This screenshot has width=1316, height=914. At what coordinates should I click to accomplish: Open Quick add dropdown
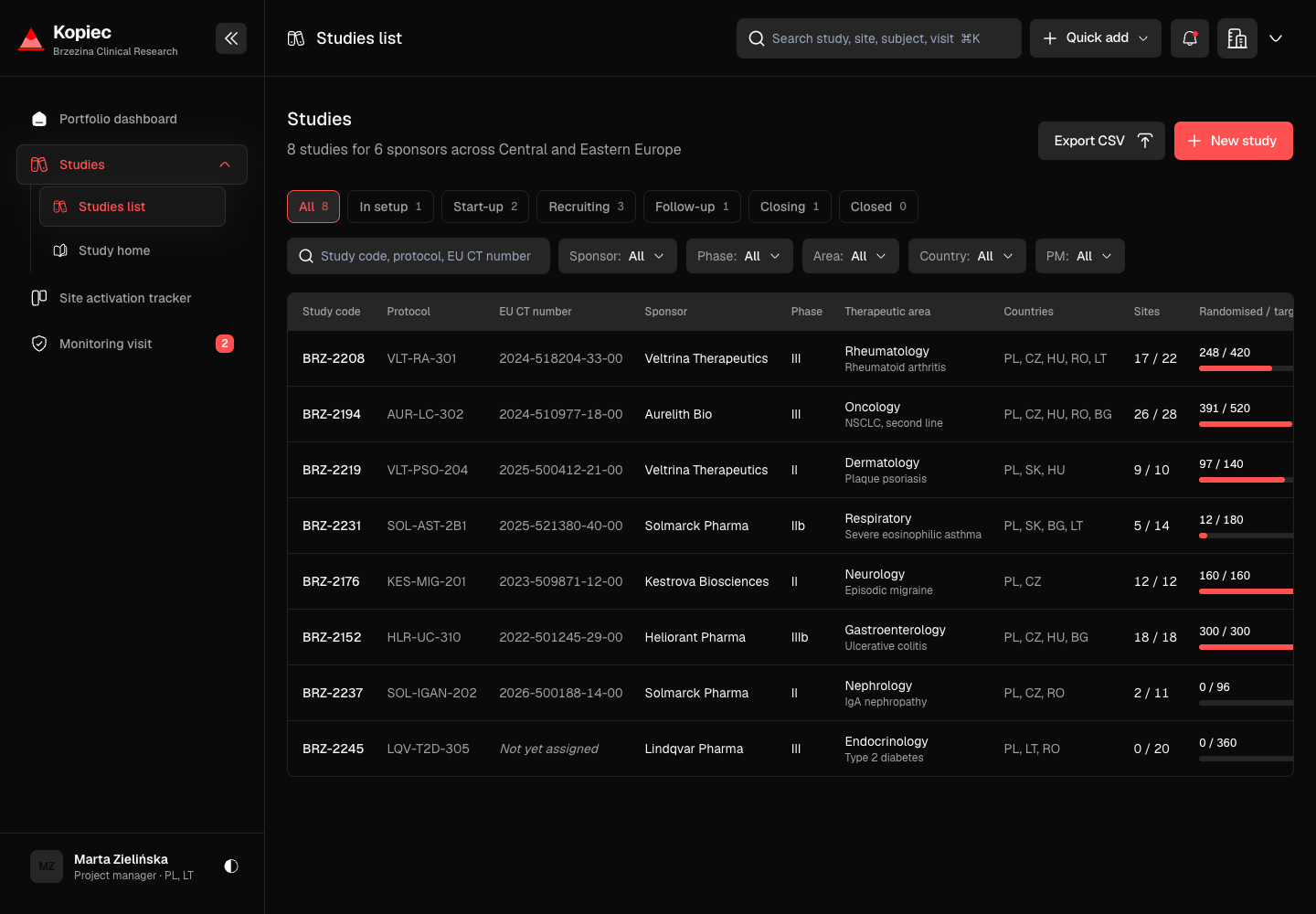click(x=1096, y=38)
